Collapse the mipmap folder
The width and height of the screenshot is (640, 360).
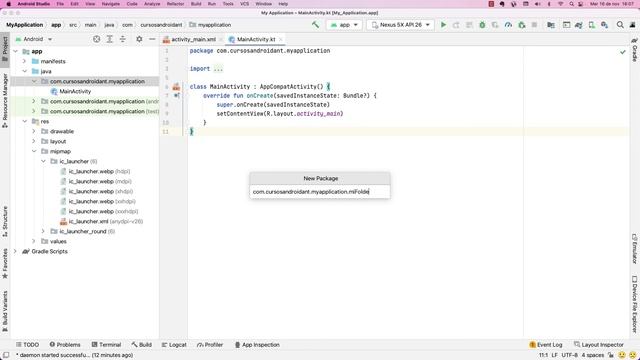tap(34, 151)
